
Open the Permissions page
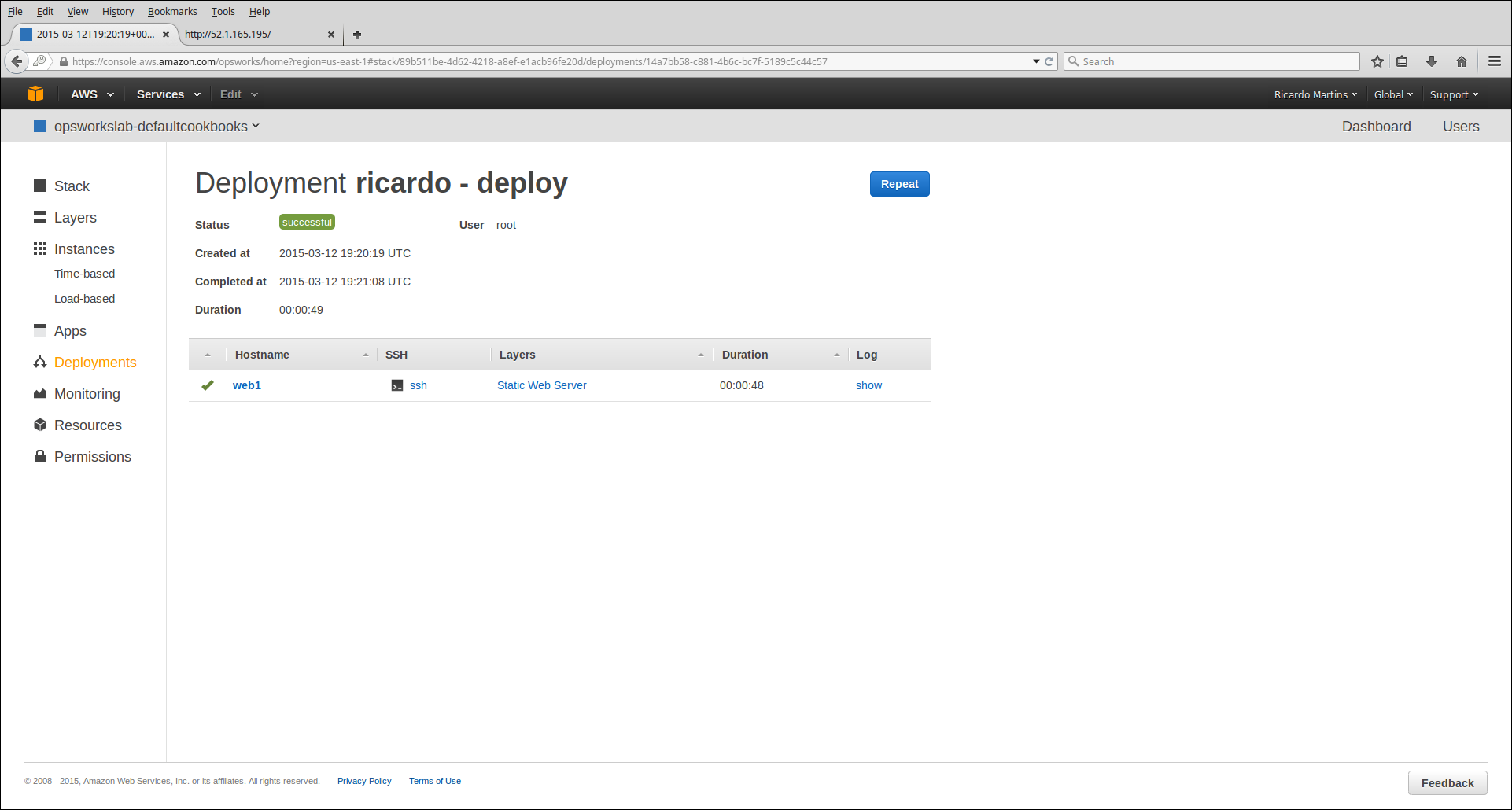point(92,457)
